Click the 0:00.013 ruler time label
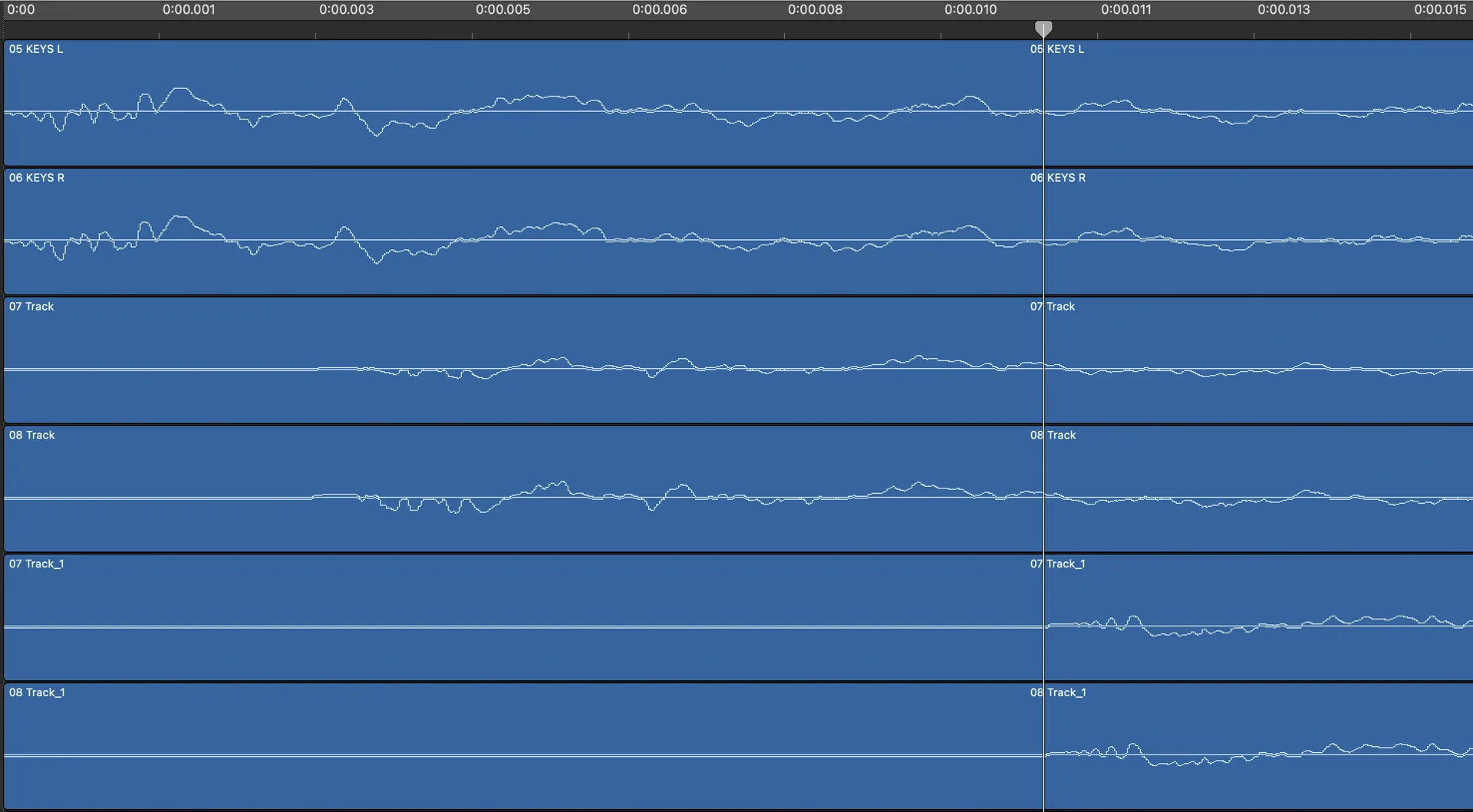Viewport: 1473px width, 812px height. (1284, 10)
